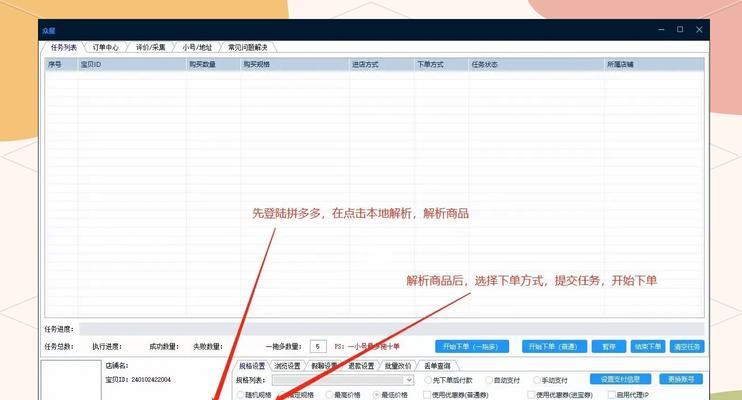The image size is (742, 400).
Task: Choose the 随机规格 radio option
Action: click(255, 395)
